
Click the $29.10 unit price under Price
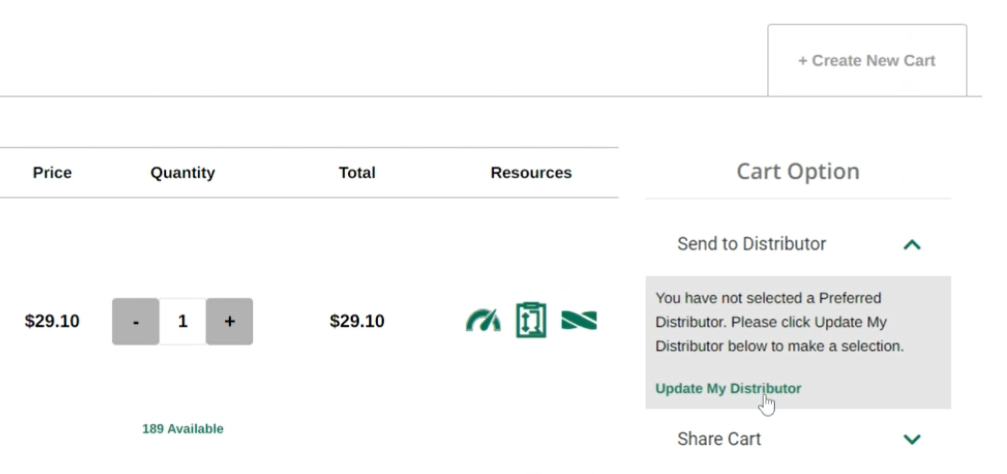(x=52, y=322)
